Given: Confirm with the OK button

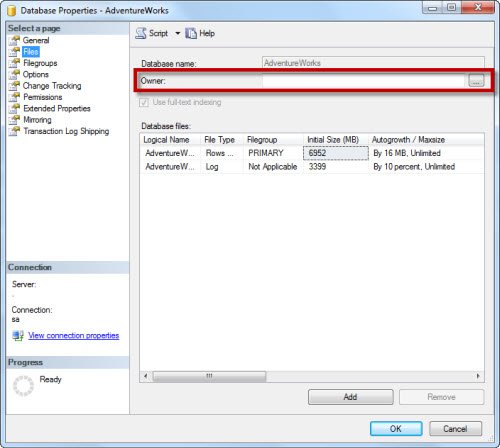Looking at the screenshot, I should tap(396, 429).
